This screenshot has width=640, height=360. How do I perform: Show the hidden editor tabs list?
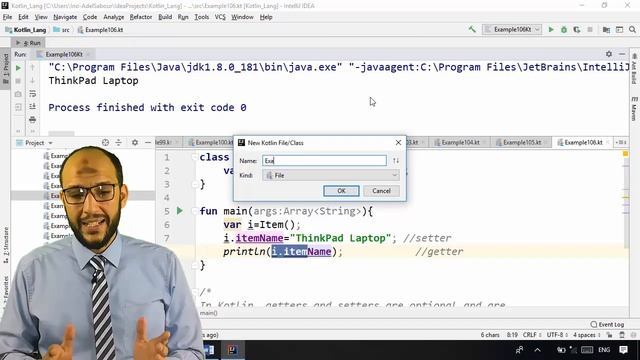tap(621, 142)
